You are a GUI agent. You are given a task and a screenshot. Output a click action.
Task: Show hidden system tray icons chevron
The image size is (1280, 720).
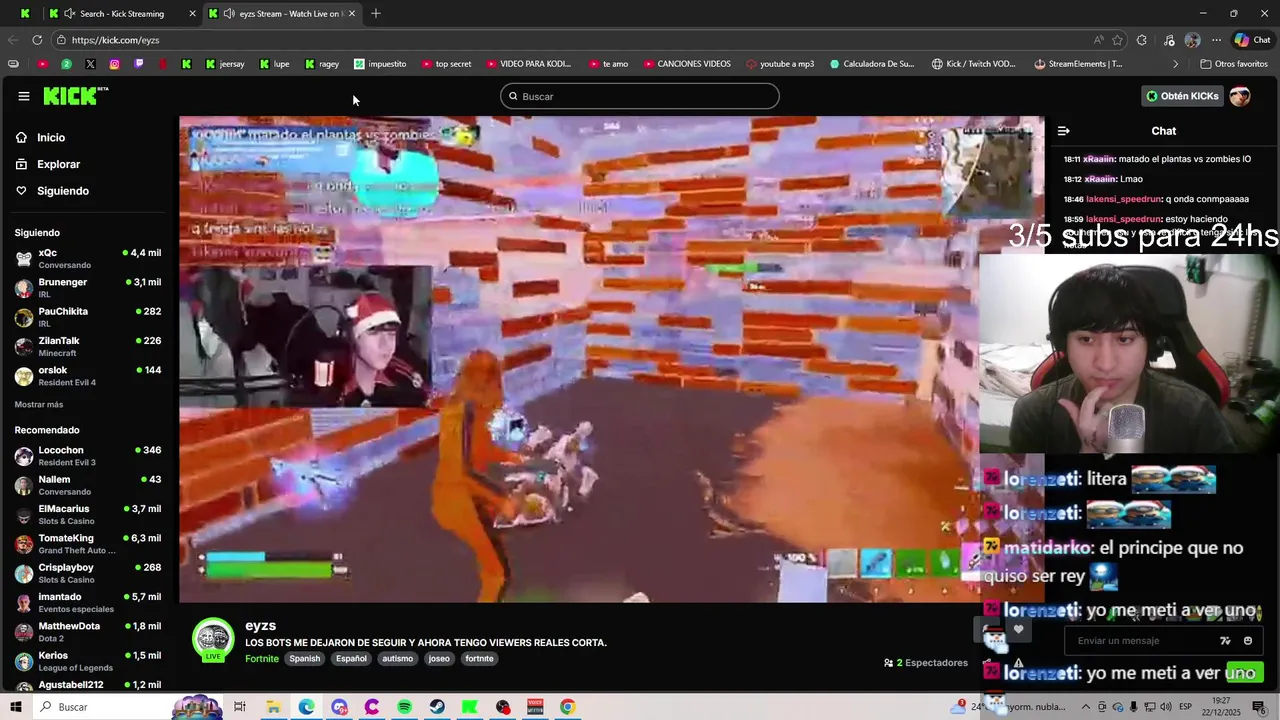click(x=1086, y=707)
